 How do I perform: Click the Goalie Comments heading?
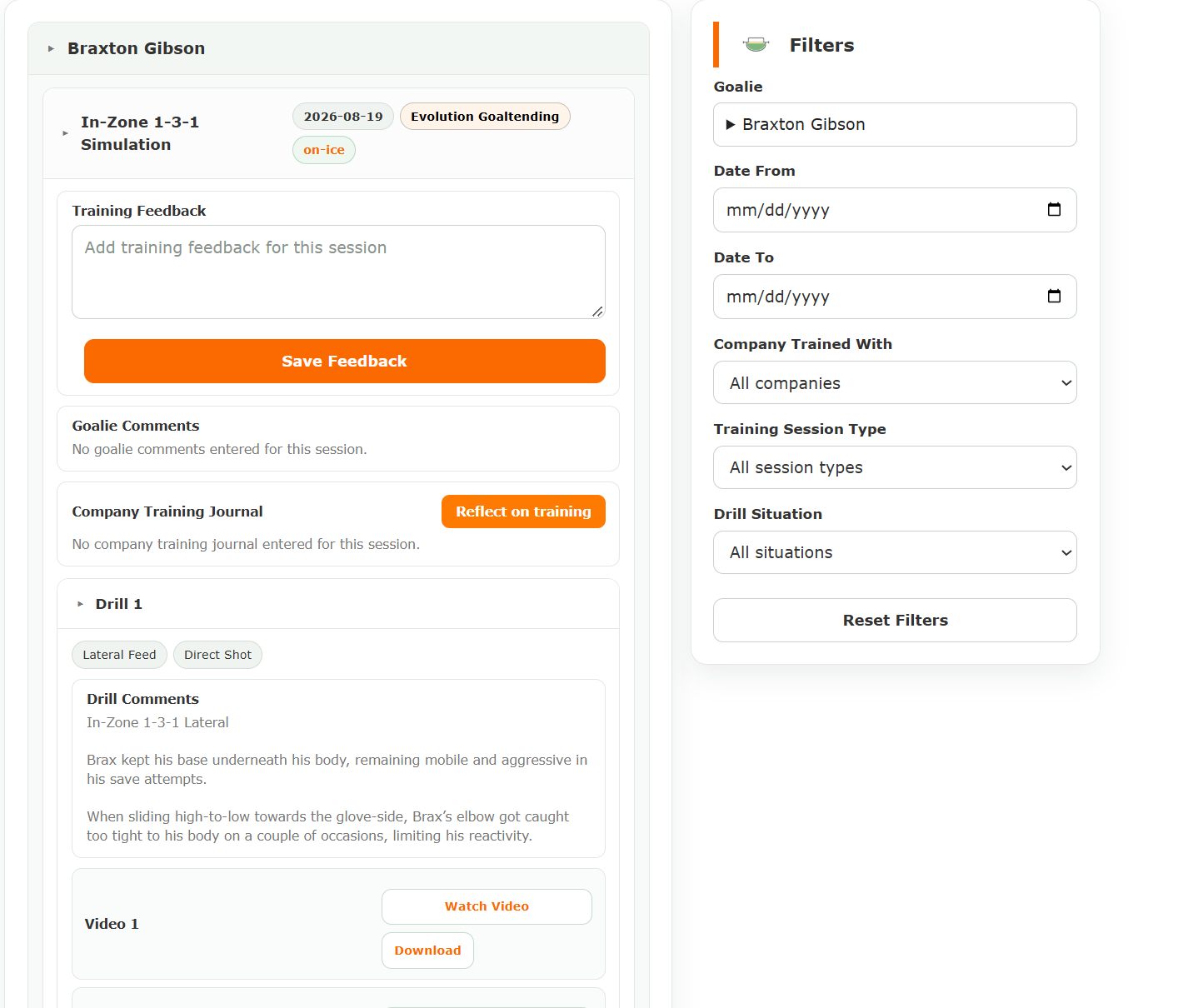coord(136,426)
